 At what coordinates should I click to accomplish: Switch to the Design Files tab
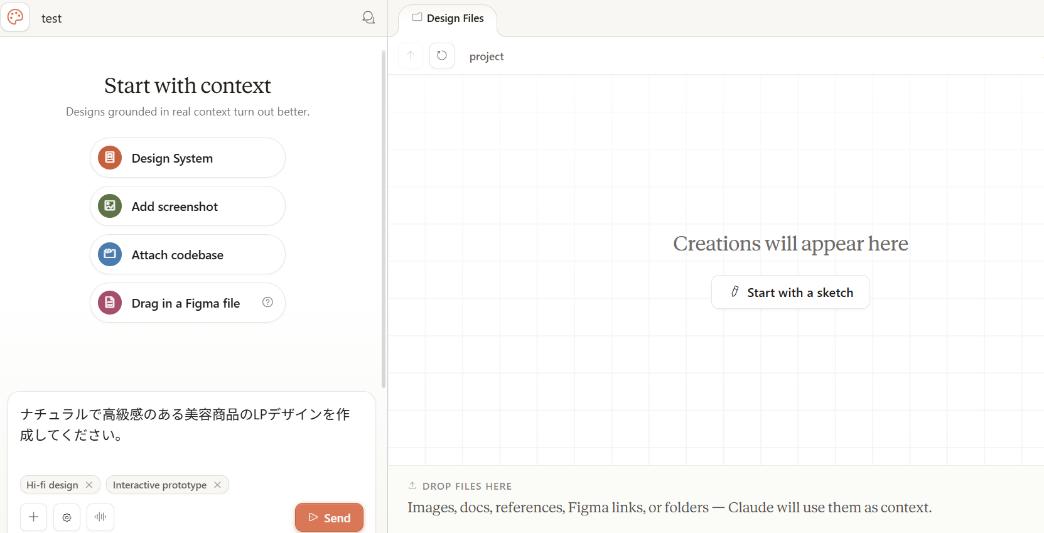point(447,19)
